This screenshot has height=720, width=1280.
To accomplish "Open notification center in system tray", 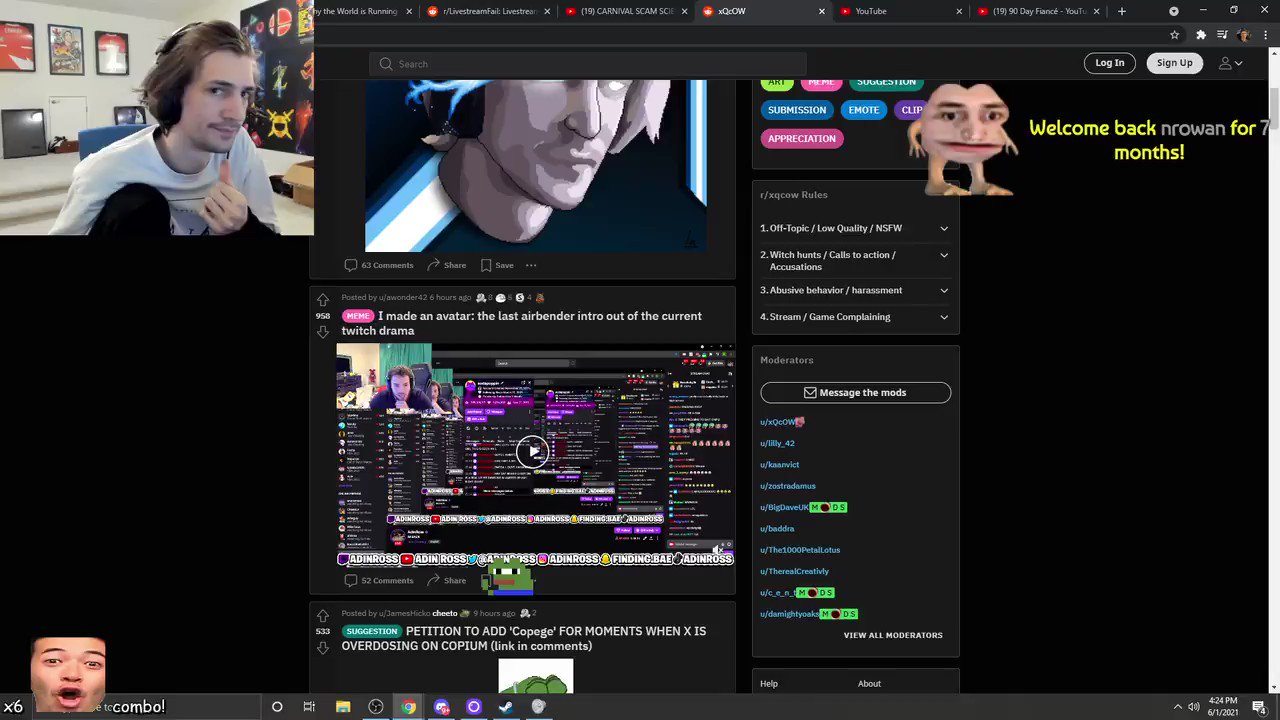I will (x=1259, y=707).
